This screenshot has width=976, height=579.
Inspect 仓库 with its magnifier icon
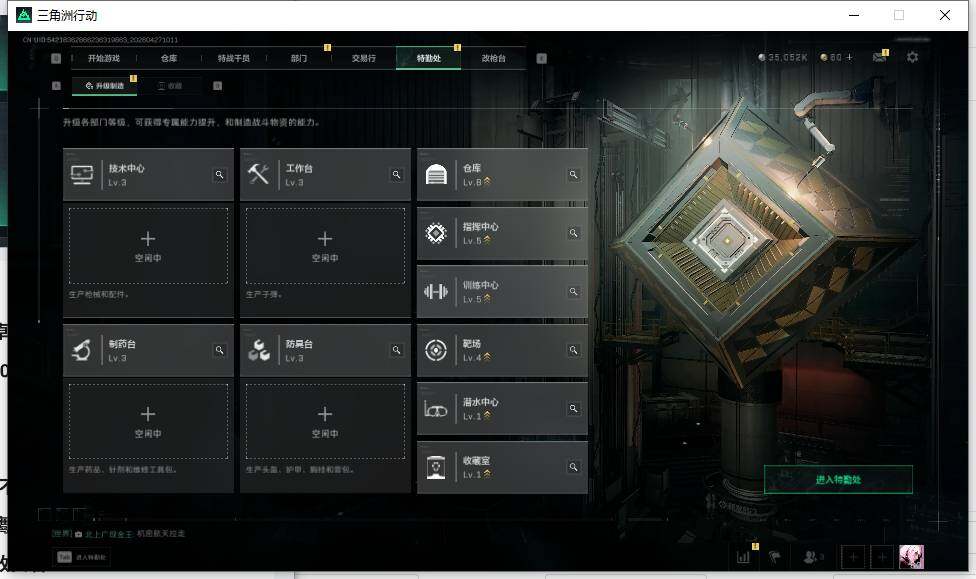(573, 175)
